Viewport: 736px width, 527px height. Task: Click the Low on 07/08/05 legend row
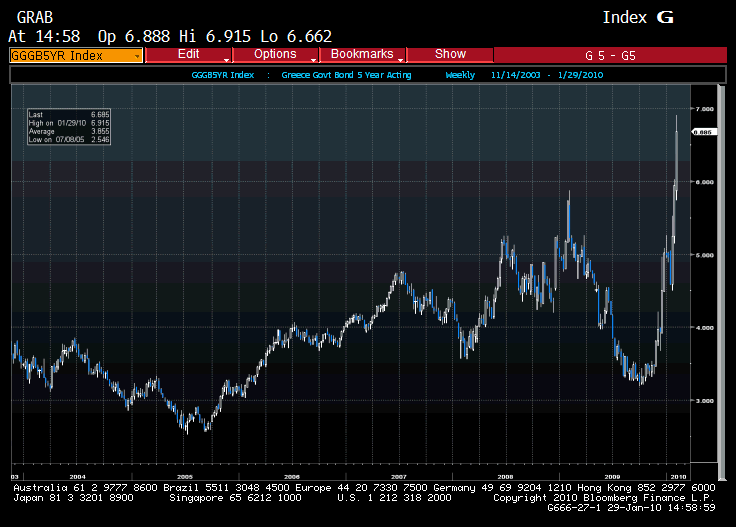(x=69, y=140)
